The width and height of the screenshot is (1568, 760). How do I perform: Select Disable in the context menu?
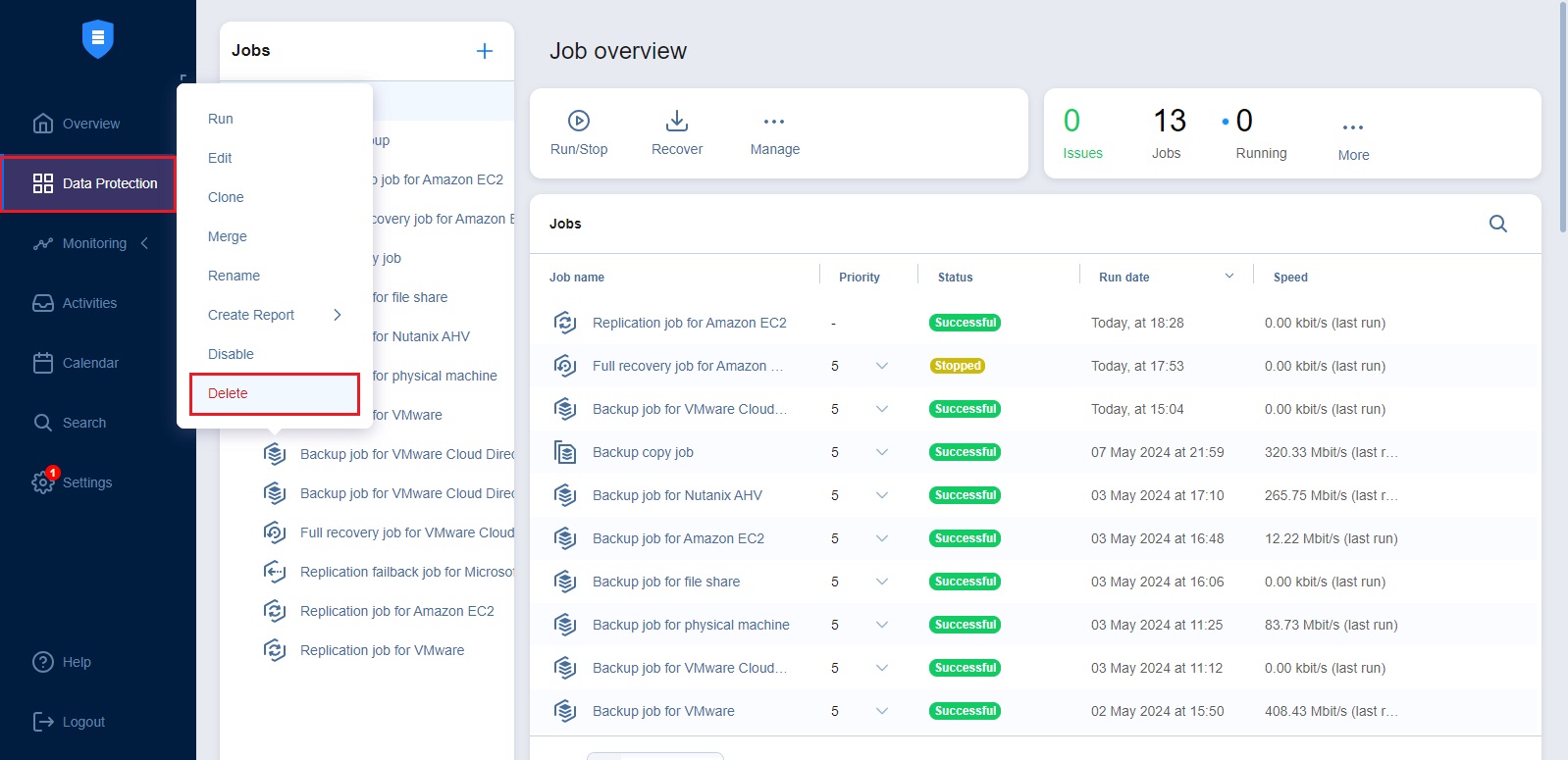point(231,354)
